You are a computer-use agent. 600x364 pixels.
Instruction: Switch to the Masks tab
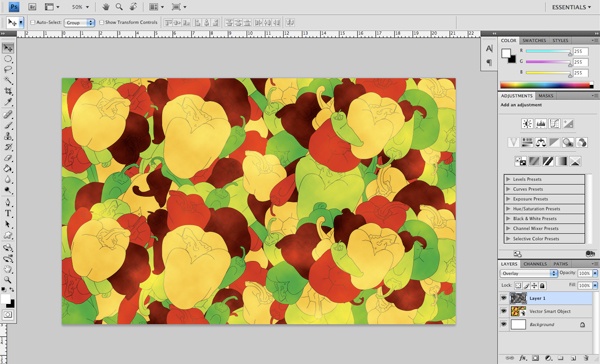point(546,96)
